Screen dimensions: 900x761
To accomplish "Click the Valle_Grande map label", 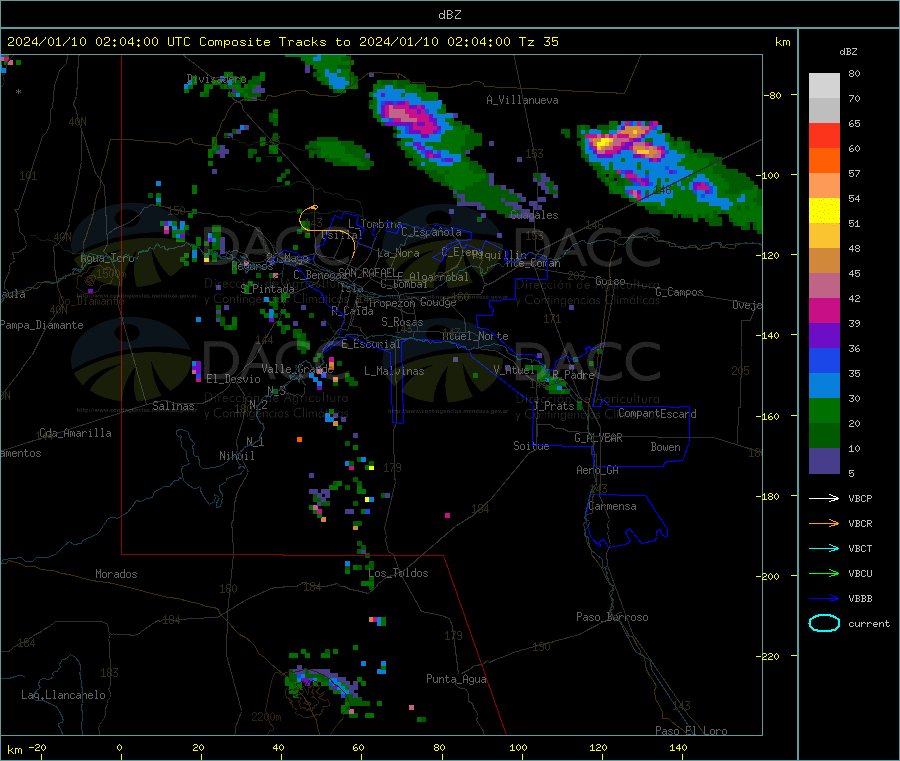I will click(x=297, y=369).
